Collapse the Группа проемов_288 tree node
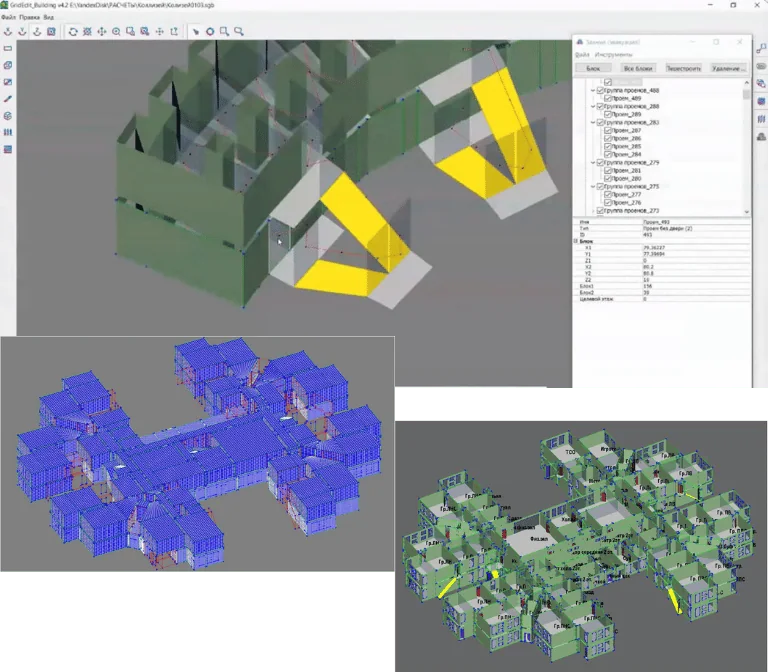 pyautogui.click(x=593, y=106)
